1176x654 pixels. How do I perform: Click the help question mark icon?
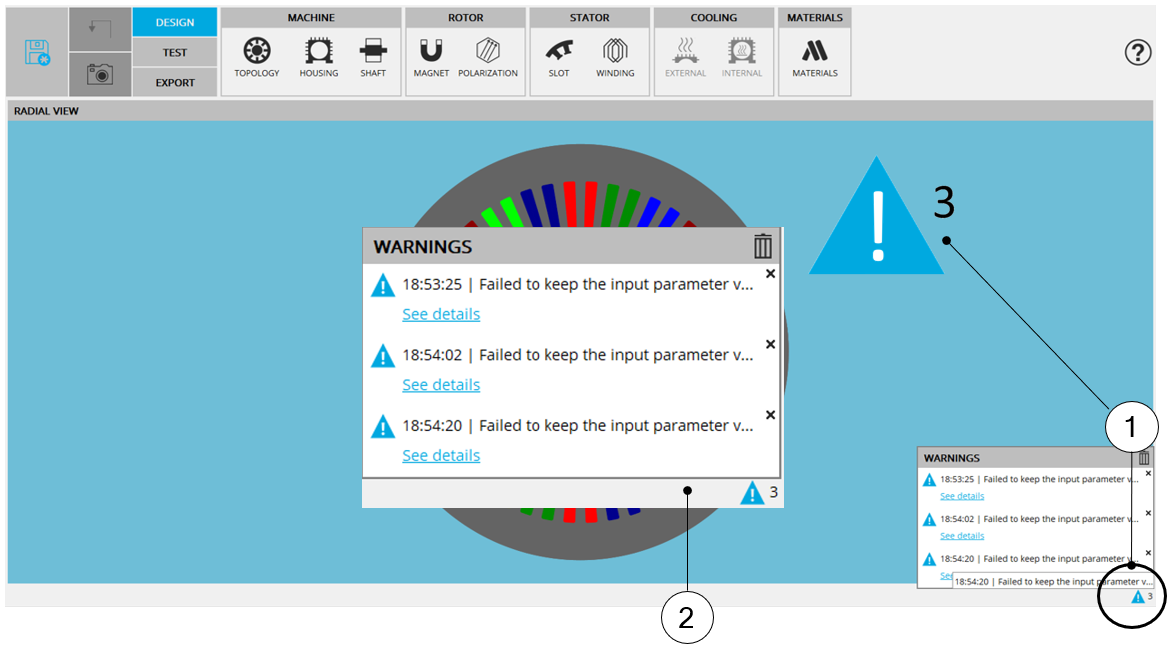pos(1138,52)
